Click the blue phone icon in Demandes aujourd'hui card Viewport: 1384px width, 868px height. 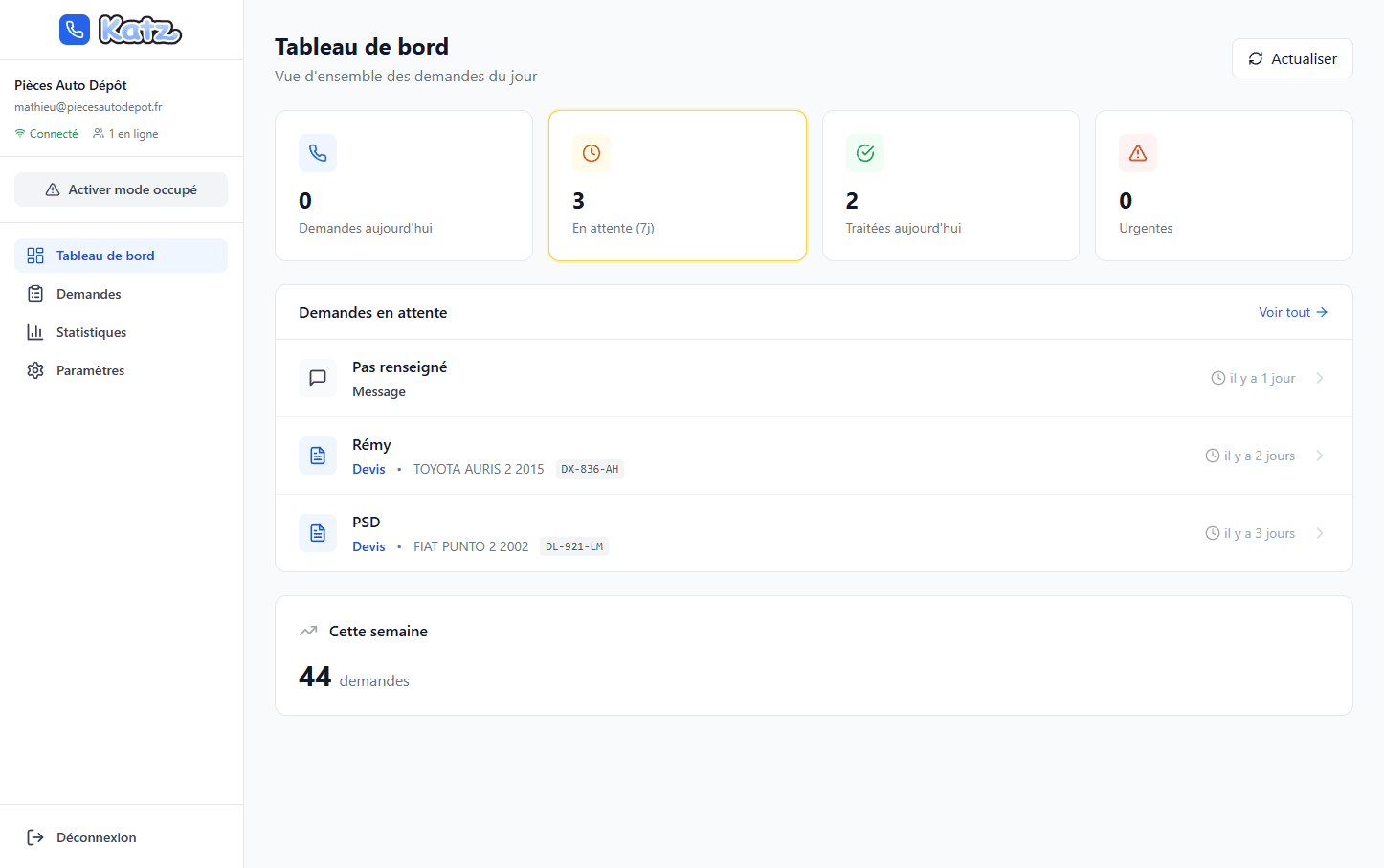point(318,153)
